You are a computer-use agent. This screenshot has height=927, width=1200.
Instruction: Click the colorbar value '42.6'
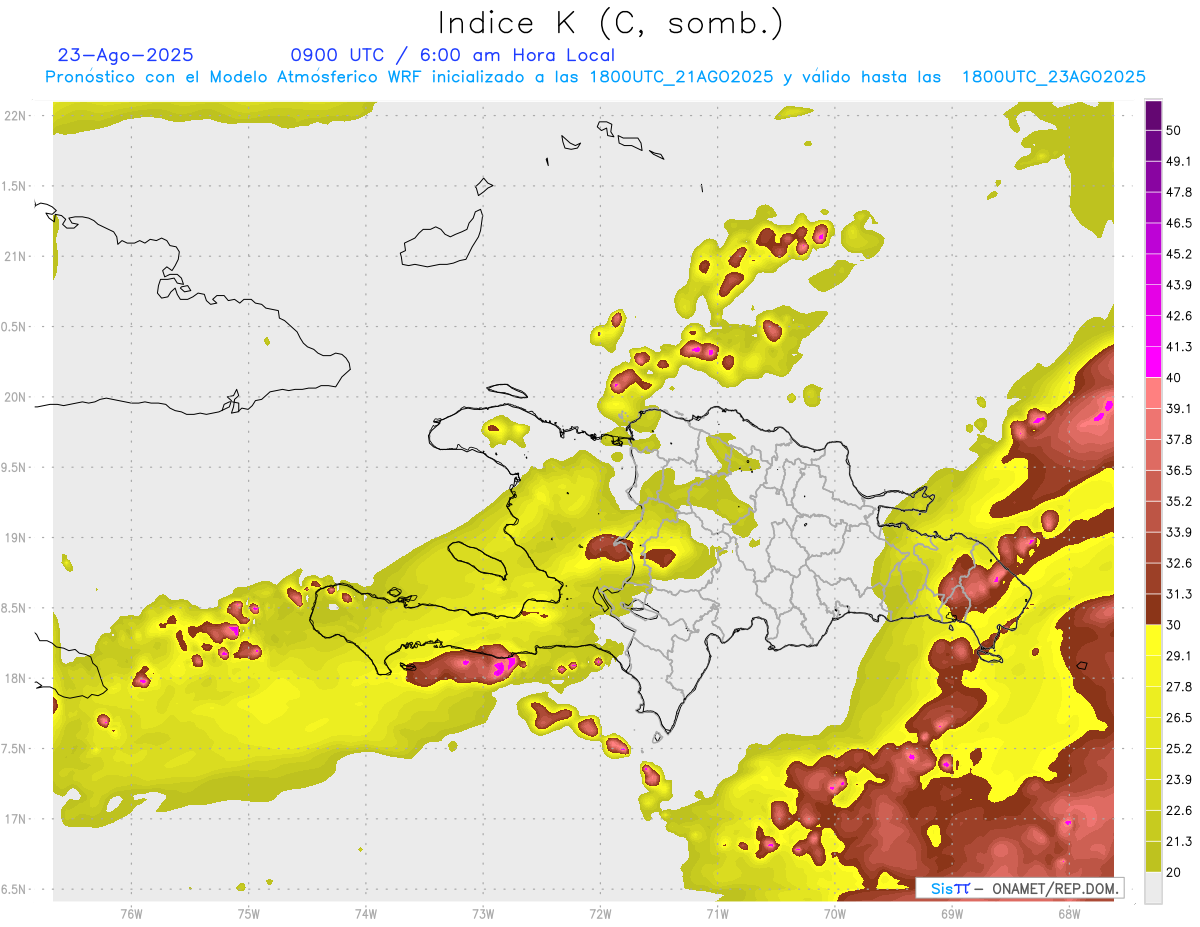(x=1179, y=316)
